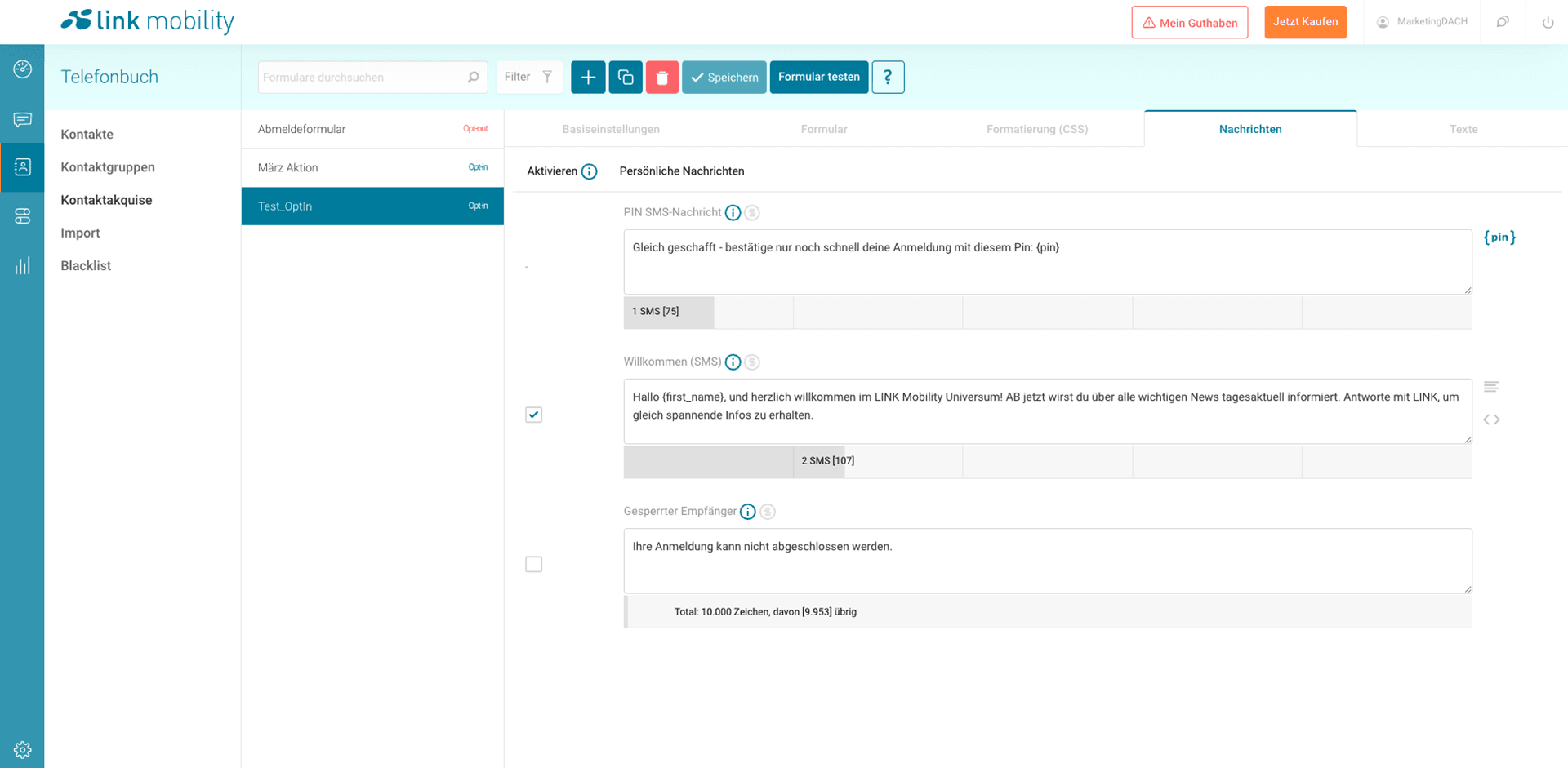
Task: Duplicate the selected form with copy icon
Action: click(626, 78)
